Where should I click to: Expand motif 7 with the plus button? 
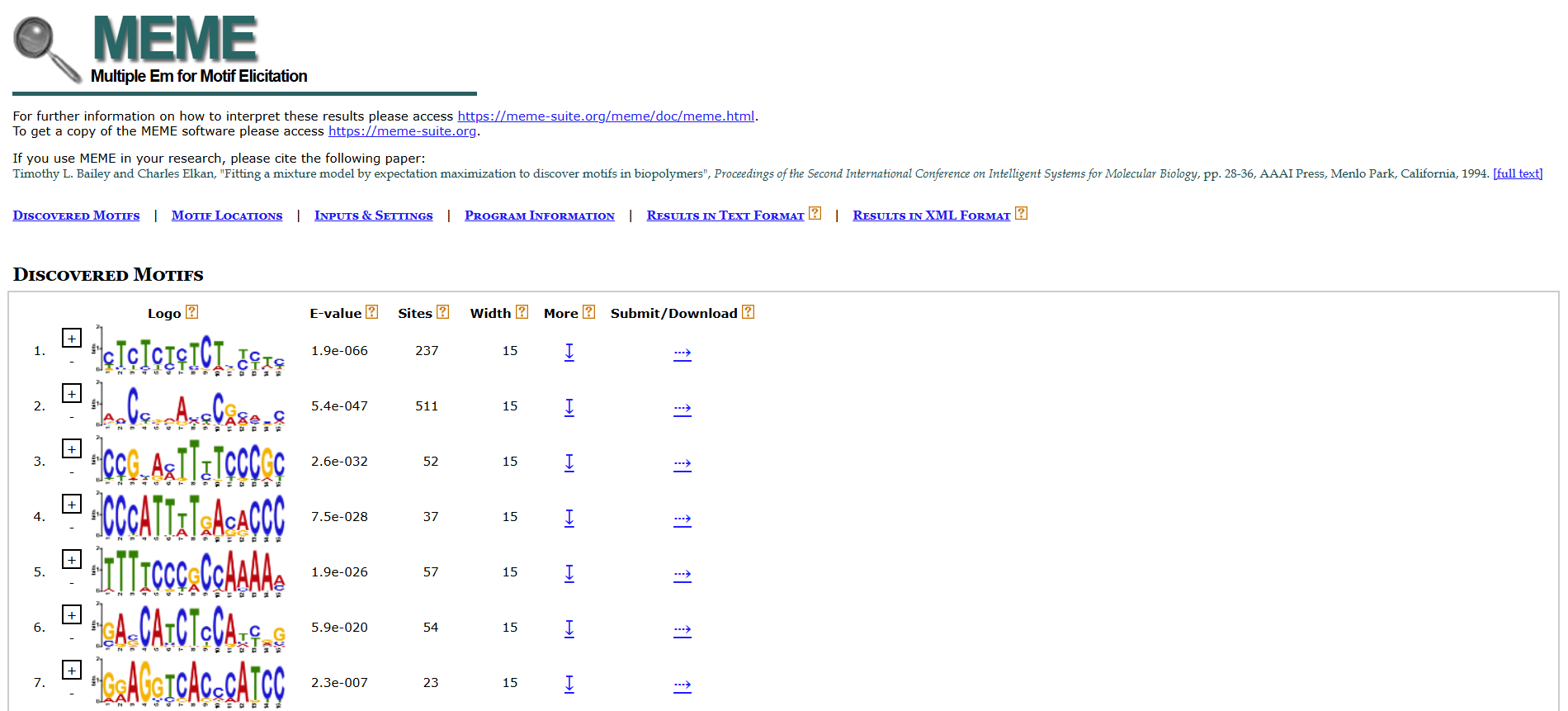(x=72, y=670)
